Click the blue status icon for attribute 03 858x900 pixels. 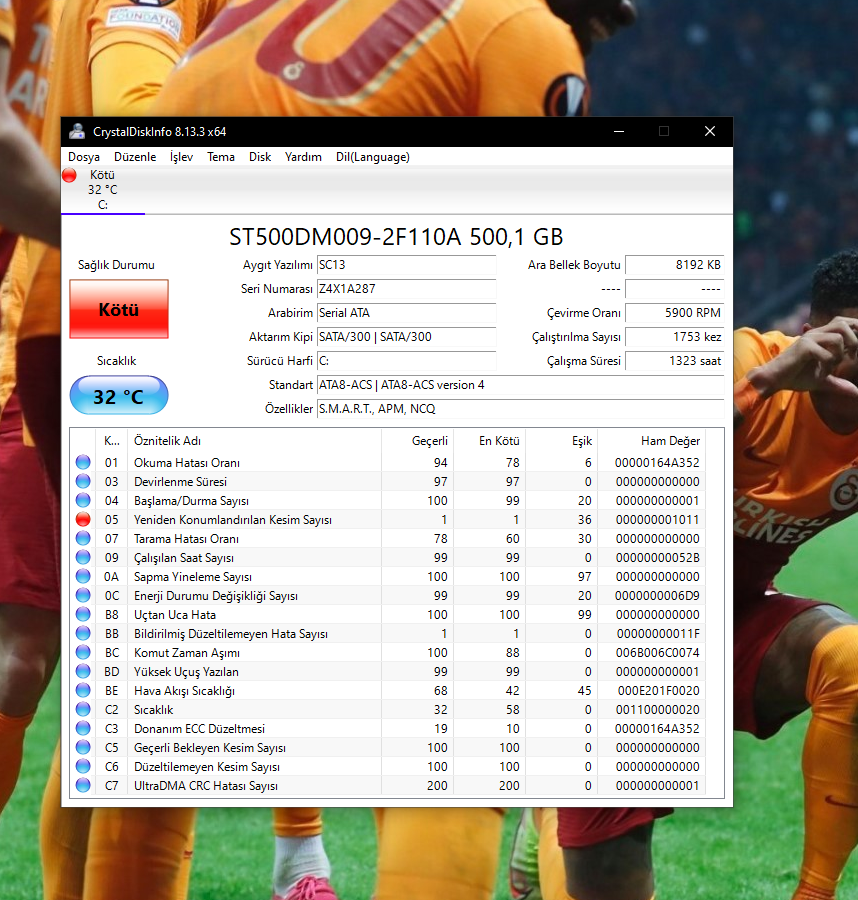(x=83, y=481)
